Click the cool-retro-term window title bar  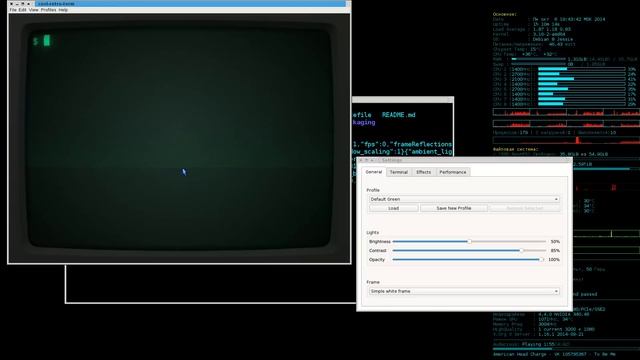(x=179, y=4)
